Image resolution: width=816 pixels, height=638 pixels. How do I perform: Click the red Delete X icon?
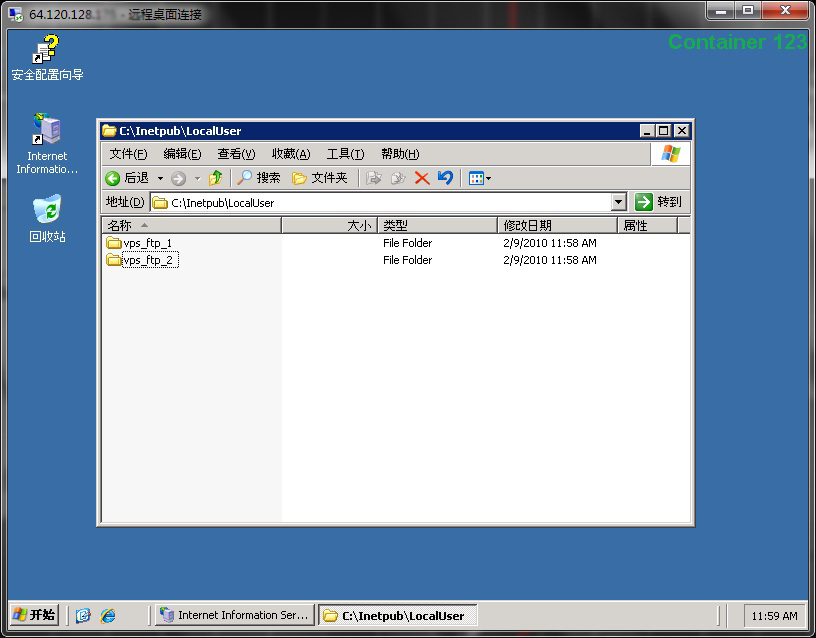[x=422, y=178]
